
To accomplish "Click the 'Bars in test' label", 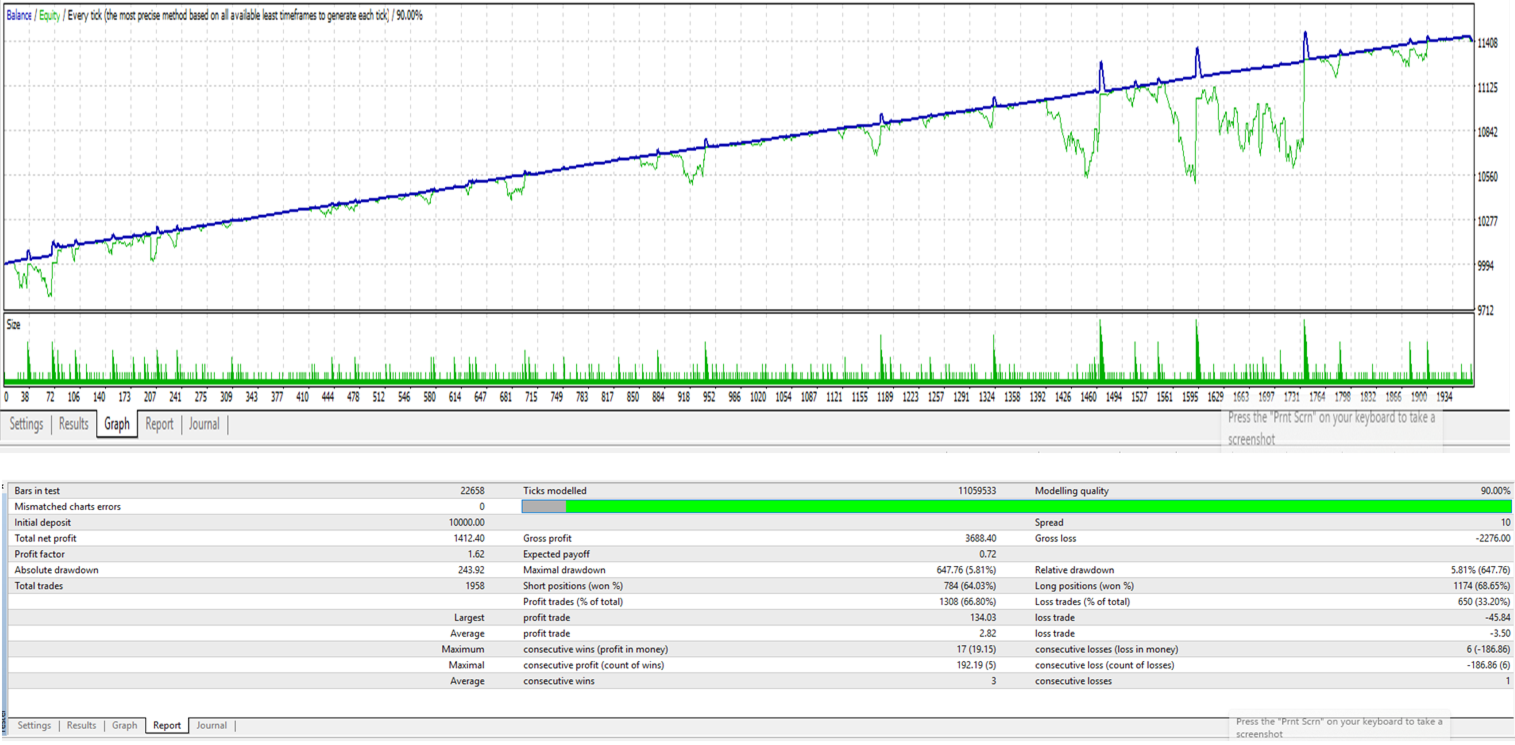I will (x=42, y=491).
